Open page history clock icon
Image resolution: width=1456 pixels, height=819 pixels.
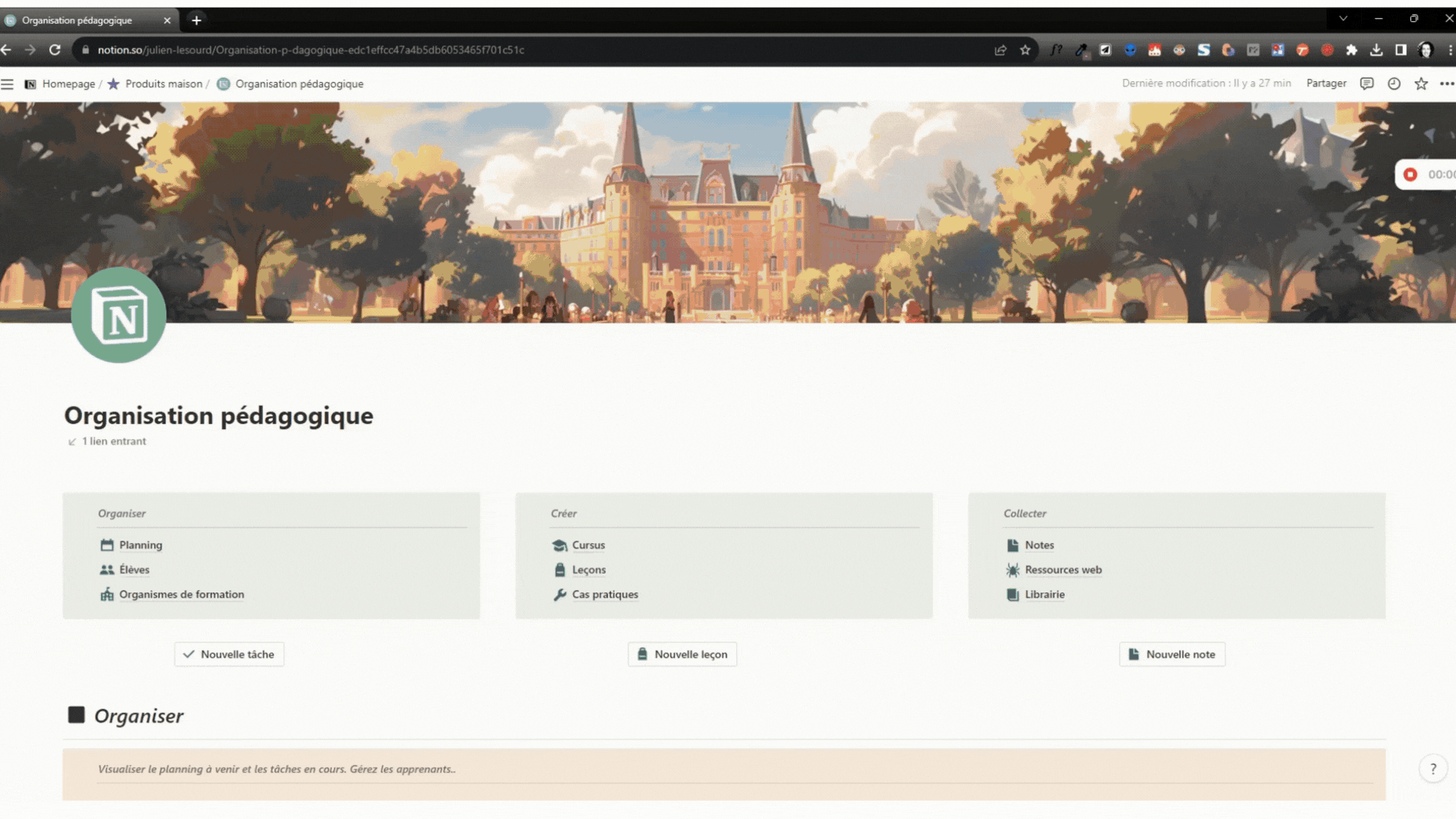point(1394,83)
